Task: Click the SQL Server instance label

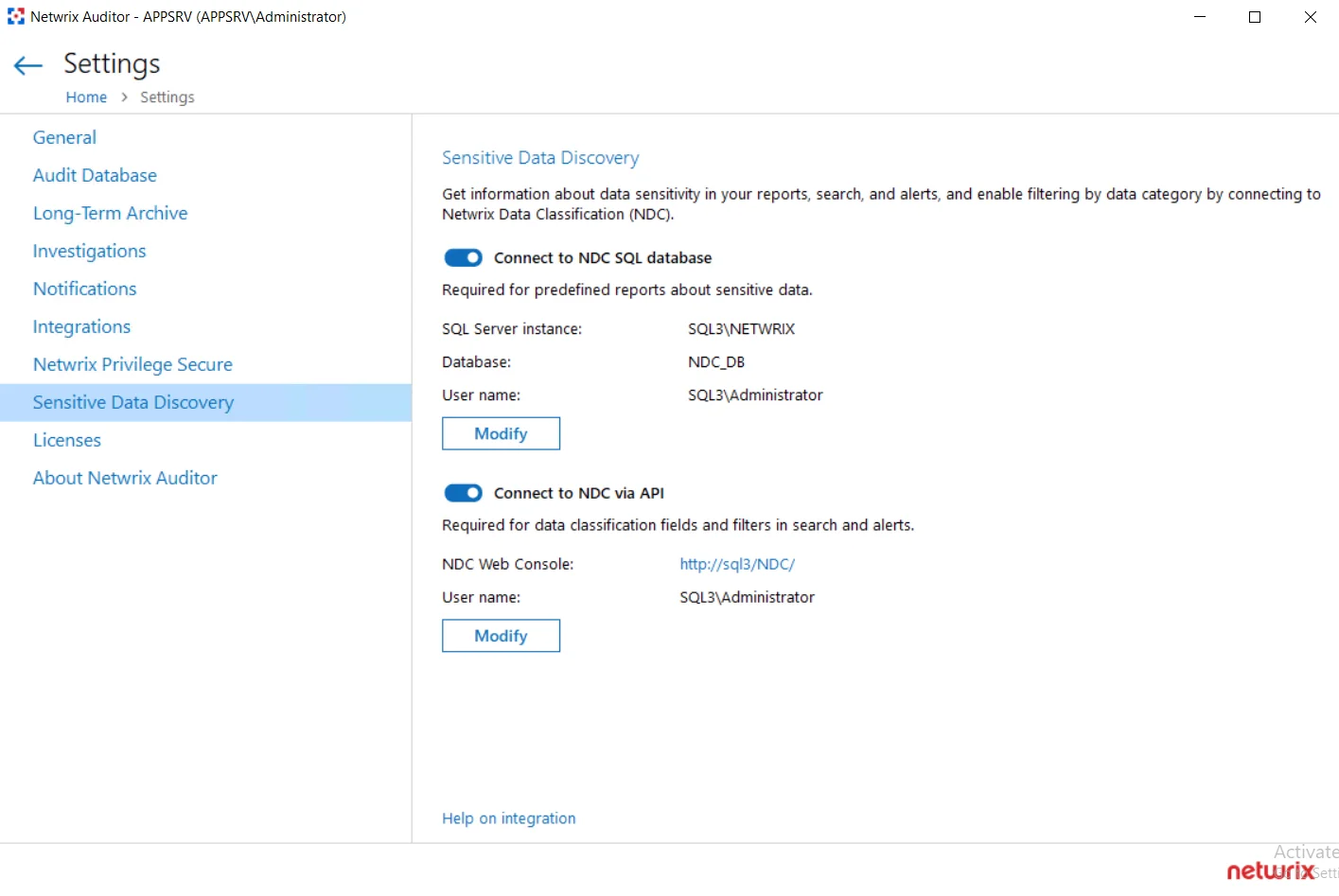Action: pyautogui.click(x=512, y=329)
